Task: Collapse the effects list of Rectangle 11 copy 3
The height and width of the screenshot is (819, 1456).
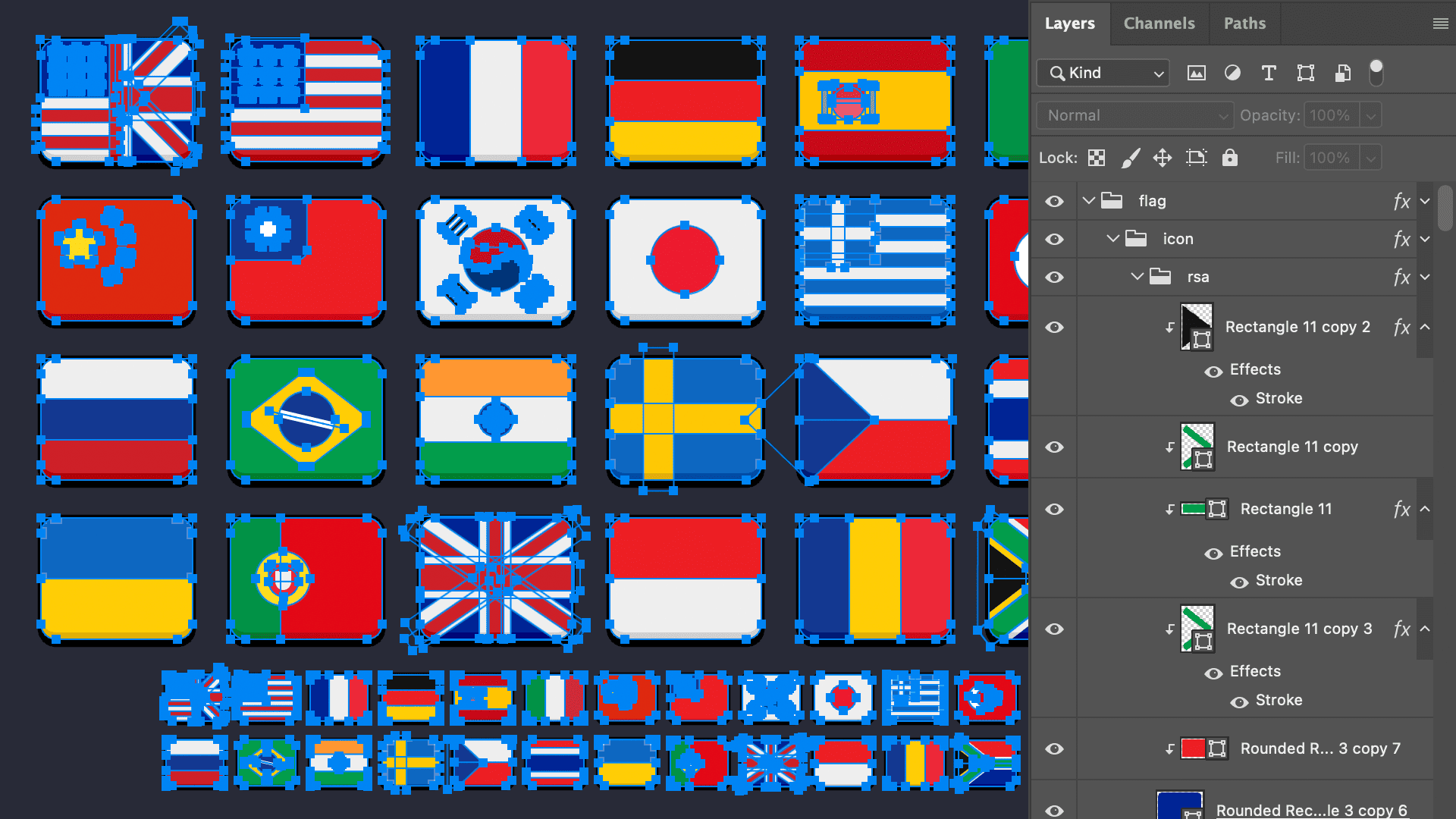Action: pos(1426,629)
